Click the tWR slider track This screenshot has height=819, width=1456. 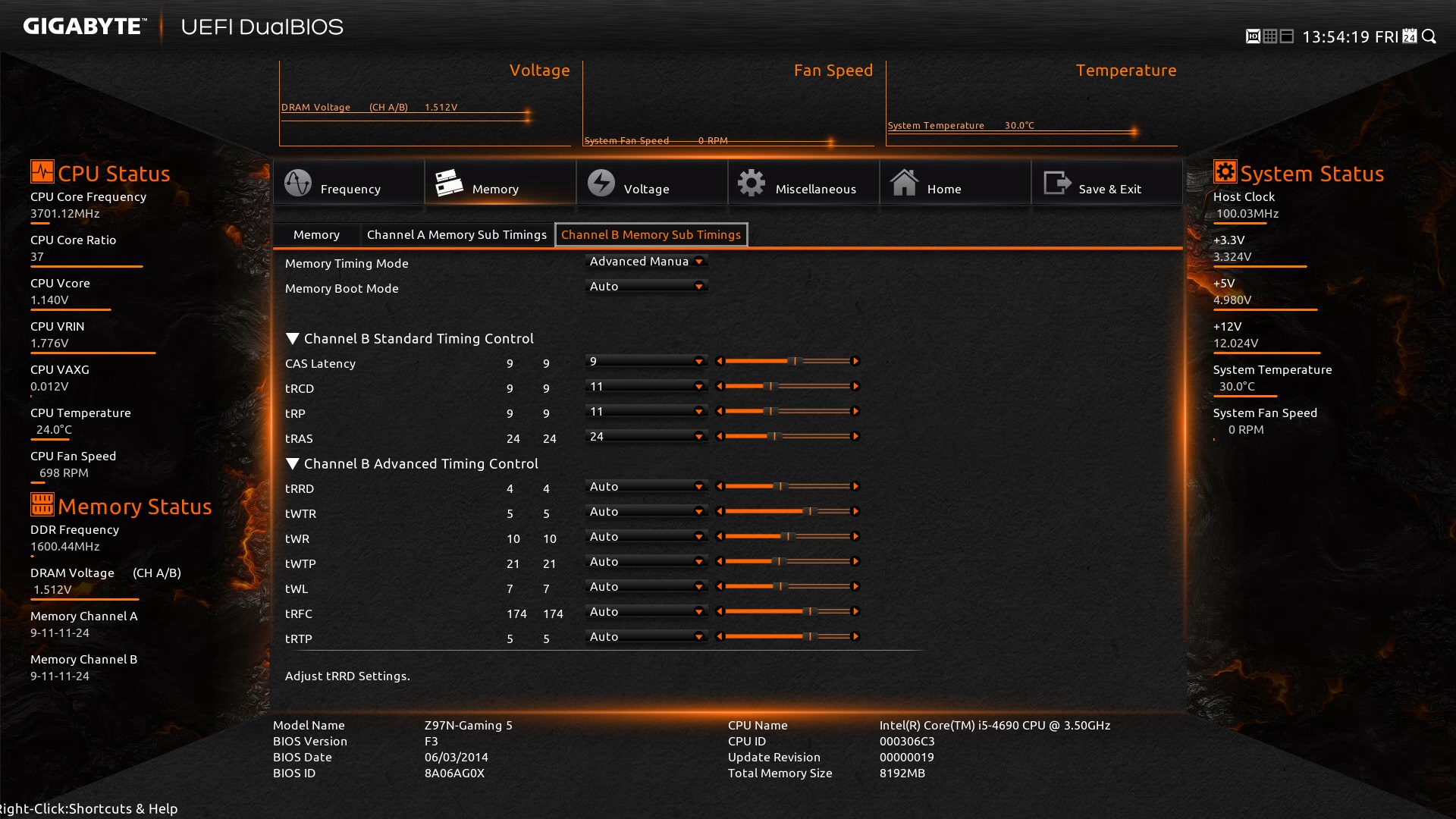(787, 536)
